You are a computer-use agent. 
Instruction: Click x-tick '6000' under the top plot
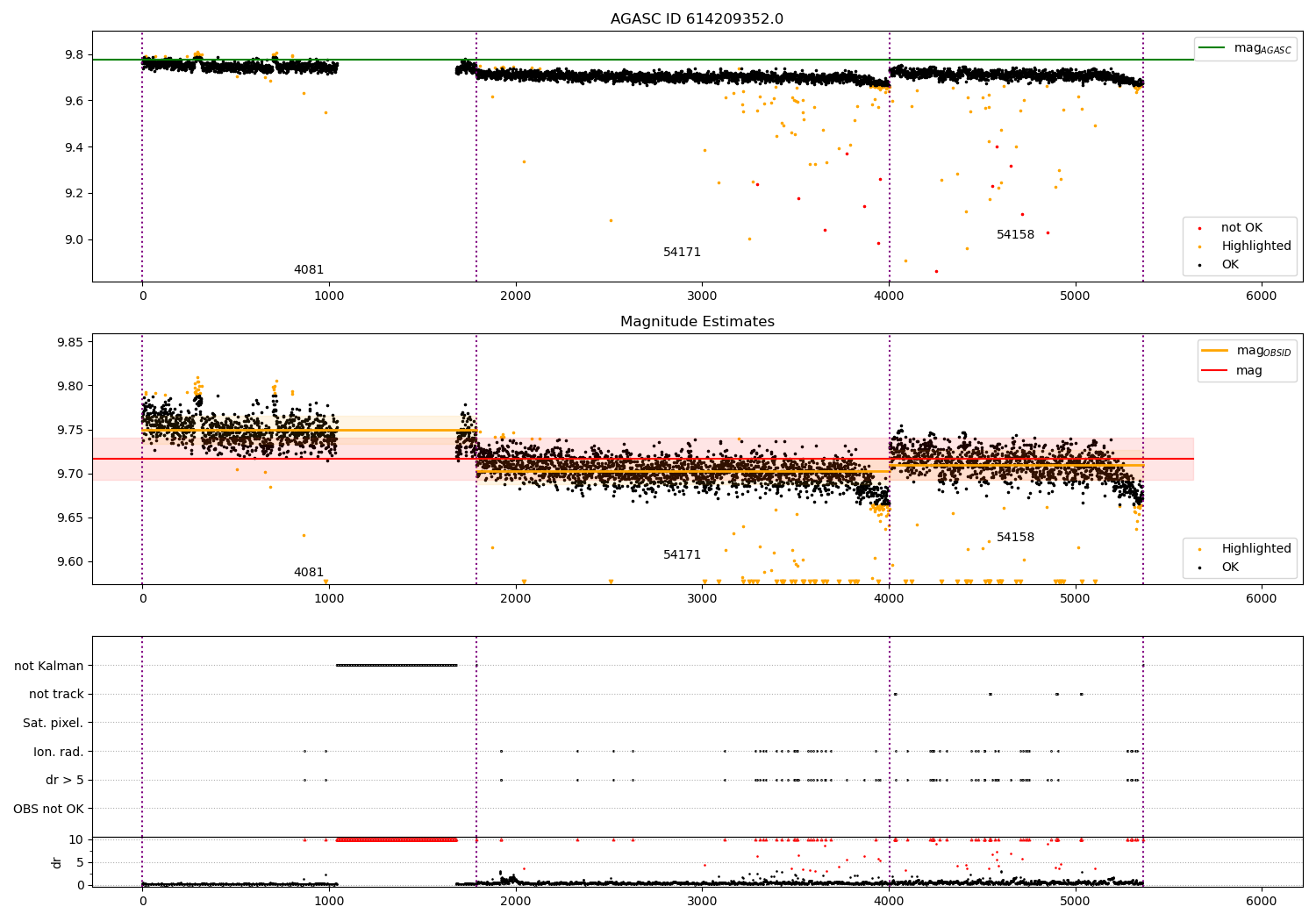click(1262, 296)
